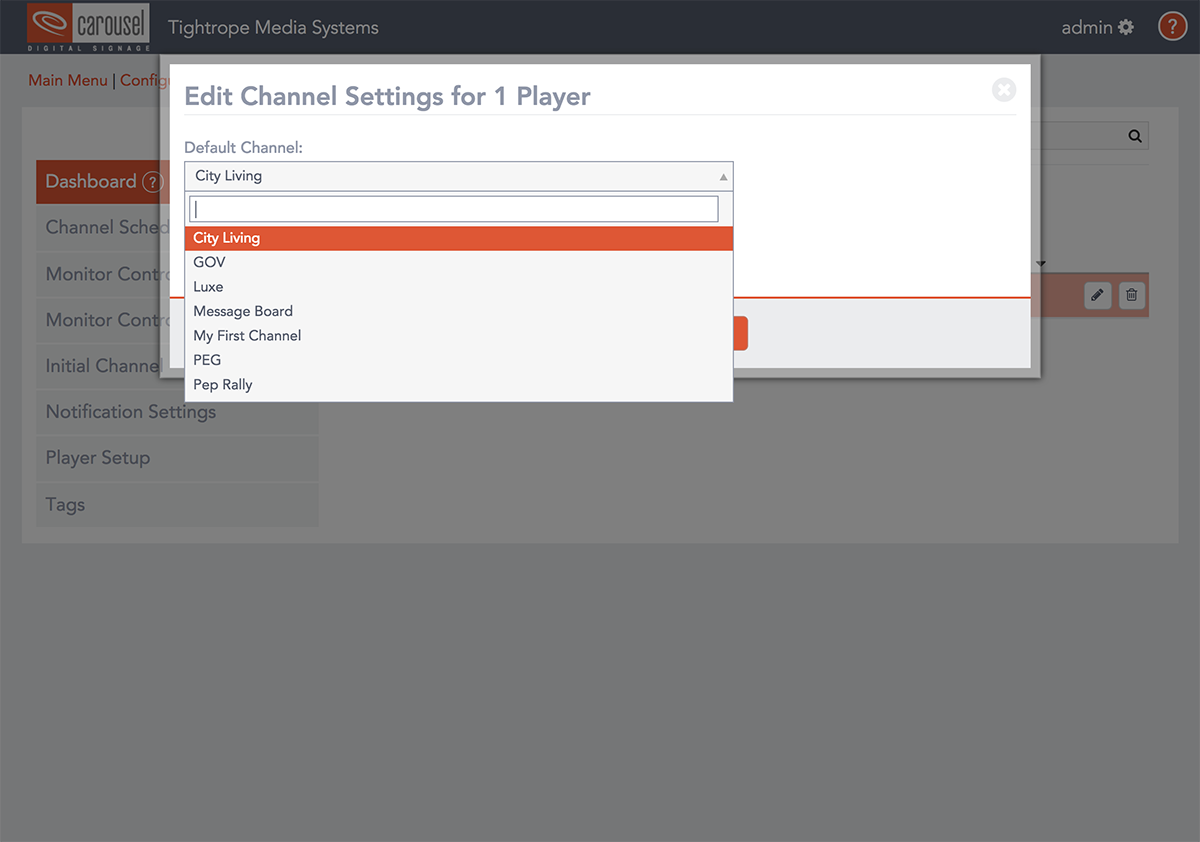
Task: Close the Edit Channel Settings dialog
Action: tap(1004, 90)
